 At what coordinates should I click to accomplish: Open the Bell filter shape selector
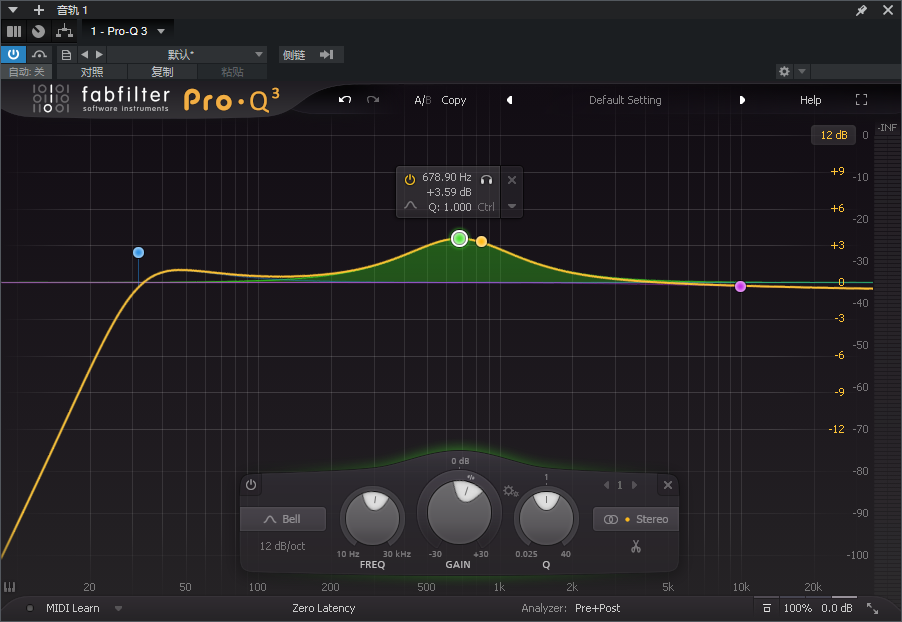click(x=282, y=519)
